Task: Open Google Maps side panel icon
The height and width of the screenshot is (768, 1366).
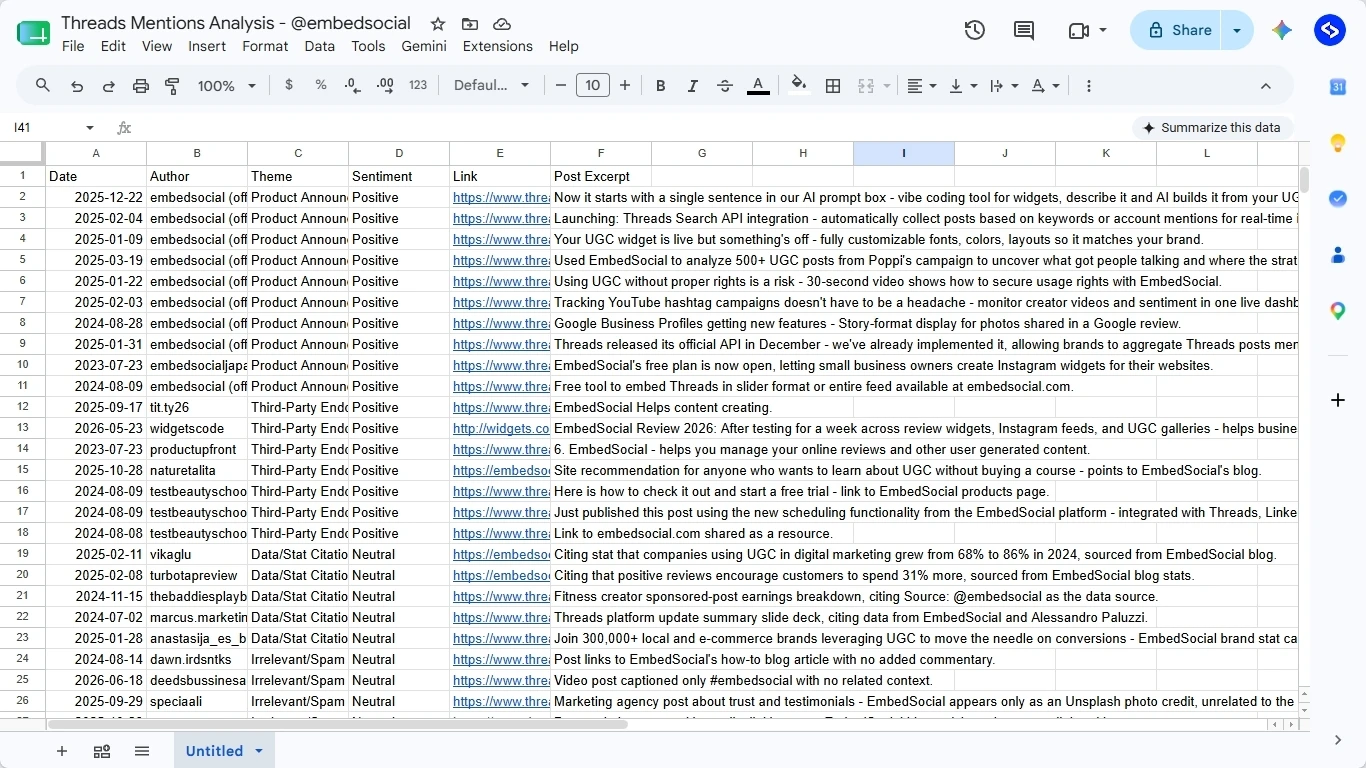Action: click(1338, 311)
